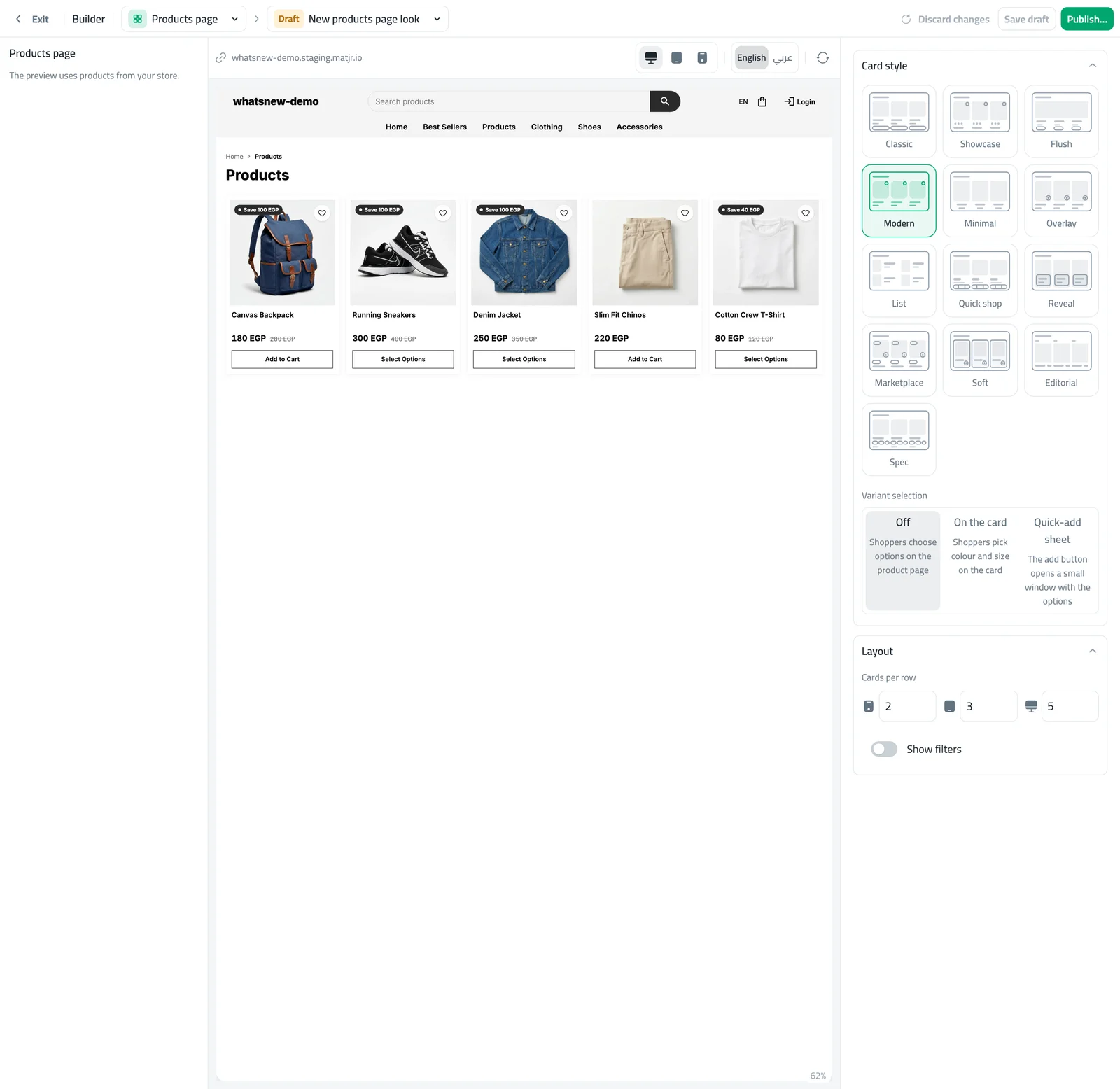Favorite the Cotton Crew T-Shirt heart icon

[x=806, y=213]
